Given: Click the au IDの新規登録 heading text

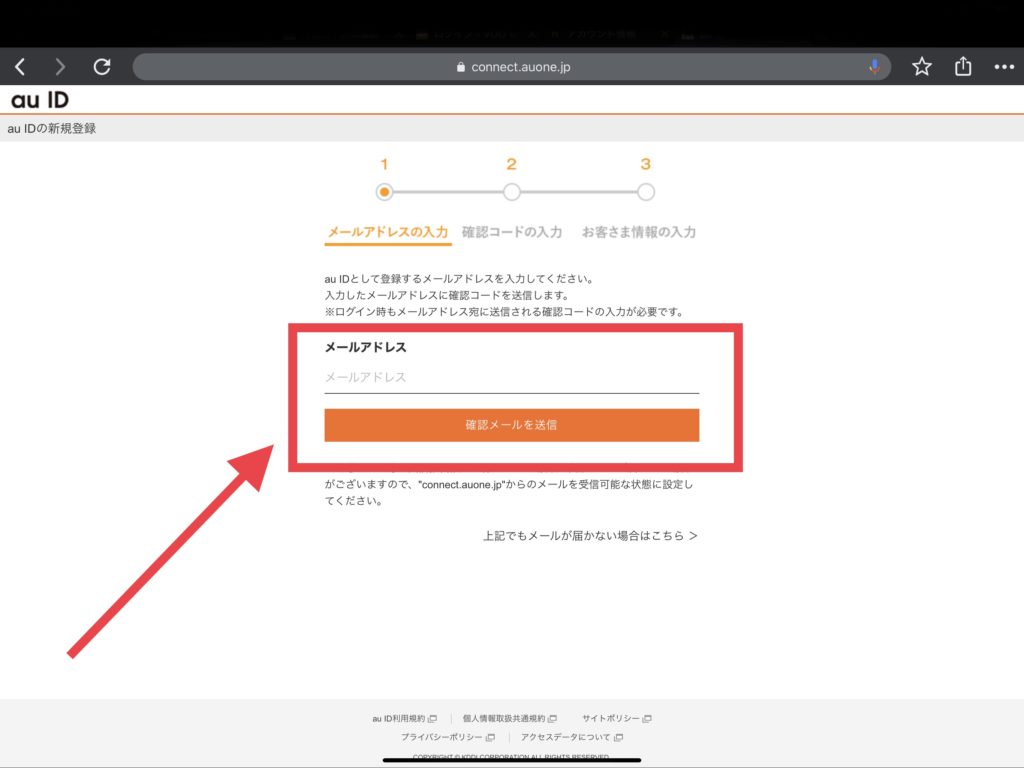Looking at the screenshot, I should 52,129.
